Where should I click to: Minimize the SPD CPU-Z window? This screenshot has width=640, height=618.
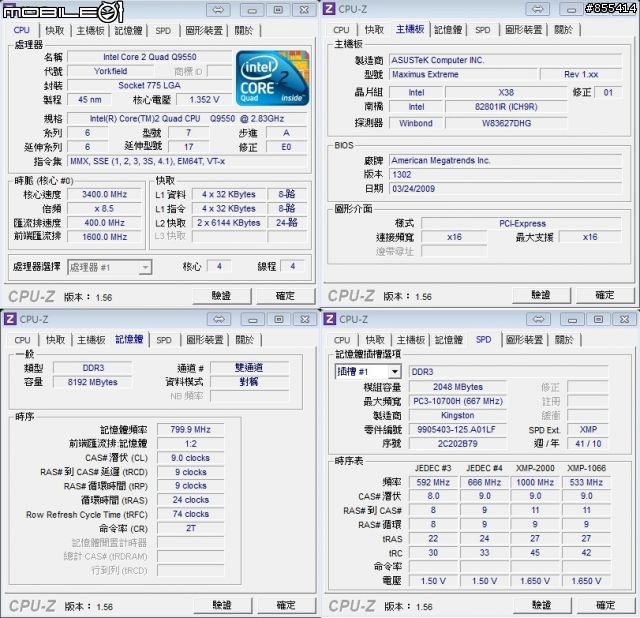(572, 319)
